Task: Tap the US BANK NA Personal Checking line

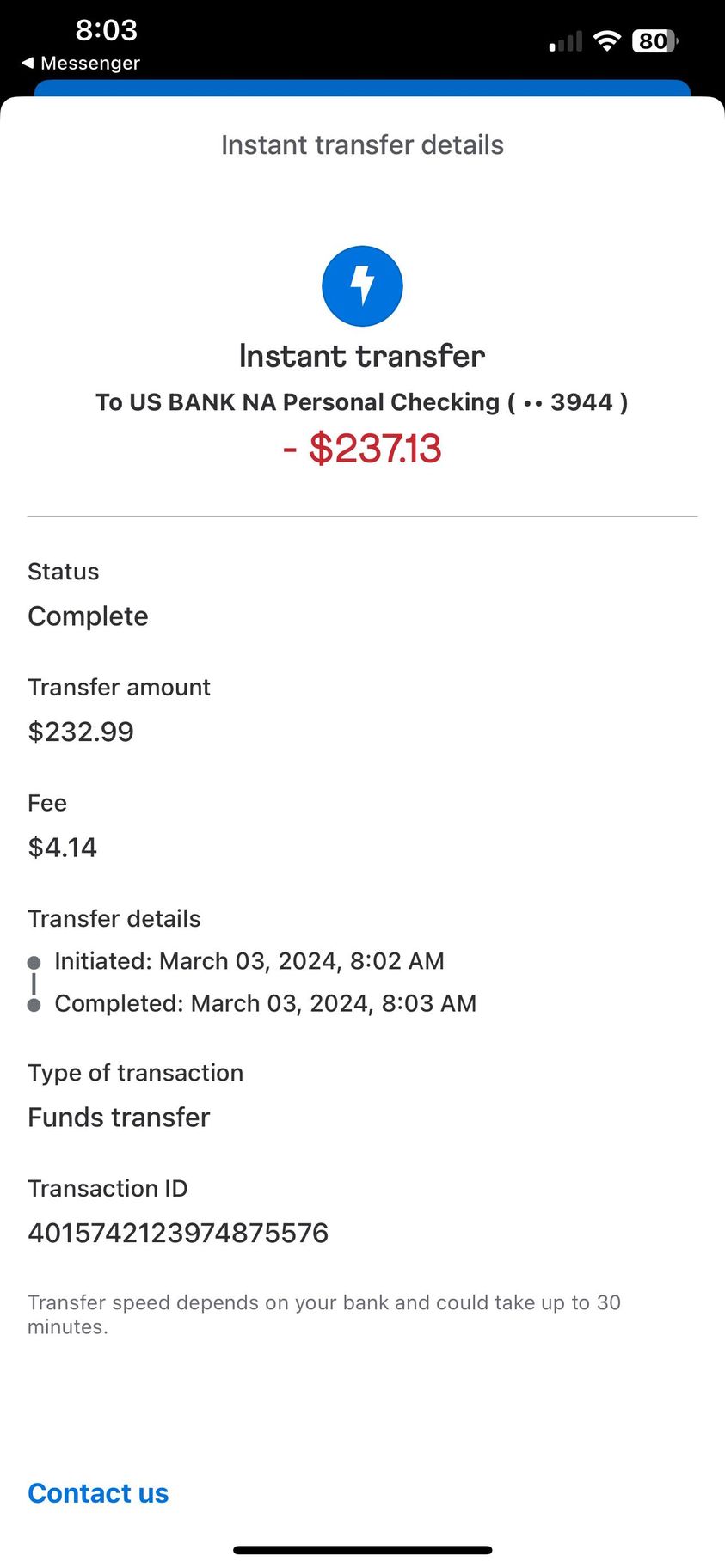Action: (x=362, y=402)
